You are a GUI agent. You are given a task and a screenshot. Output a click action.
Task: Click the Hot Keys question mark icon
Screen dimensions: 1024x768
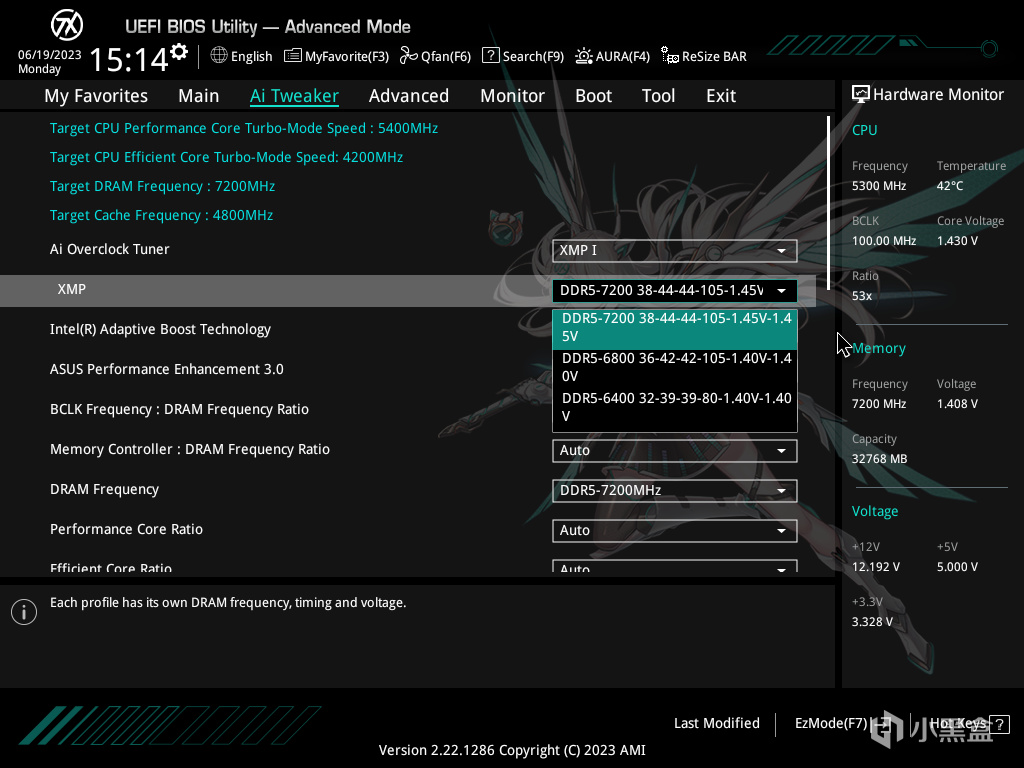point(999,724)
